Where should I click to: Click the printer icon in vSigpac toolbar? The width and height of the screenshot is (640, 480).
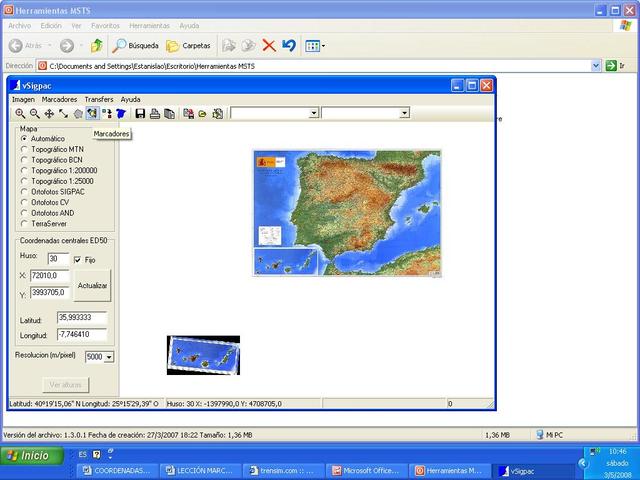click(155, 114)
